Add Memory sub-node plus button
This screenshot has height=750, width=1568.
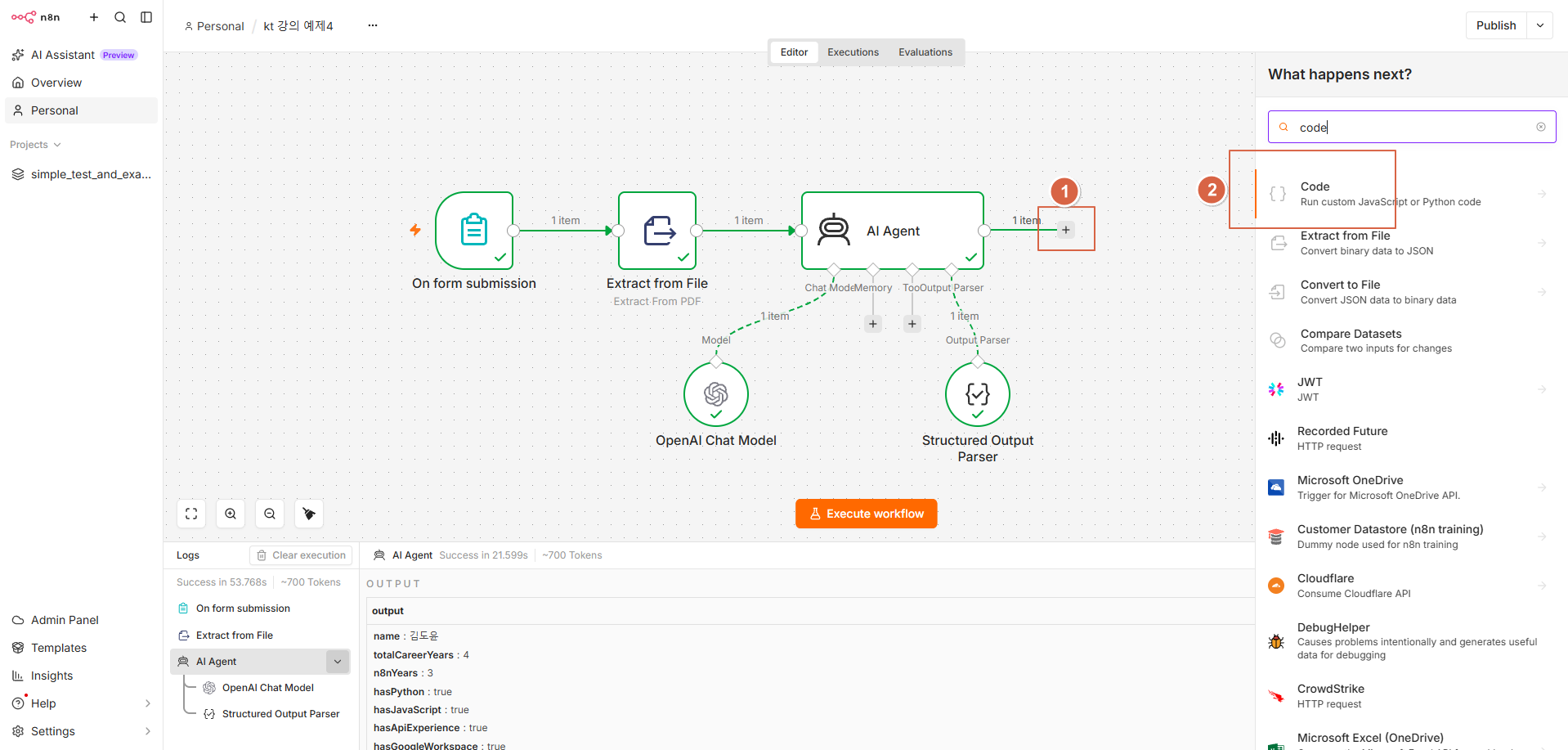[x=873, y=324]
